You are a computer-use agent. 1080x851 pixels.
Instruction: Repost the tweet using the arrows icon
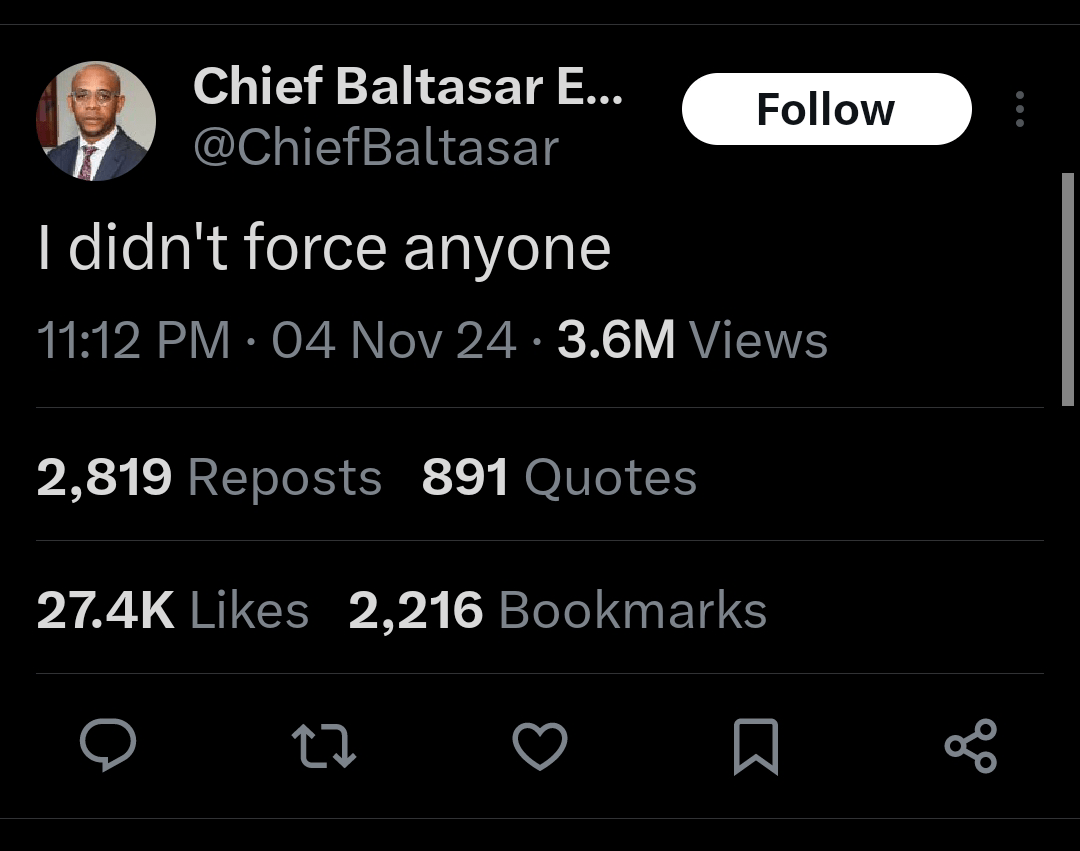323,746
